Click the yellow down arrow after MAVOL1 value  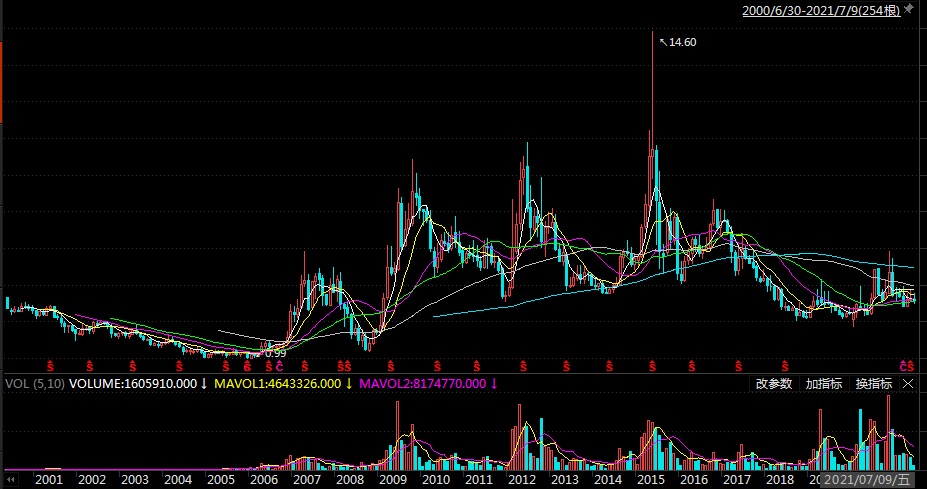349,384
